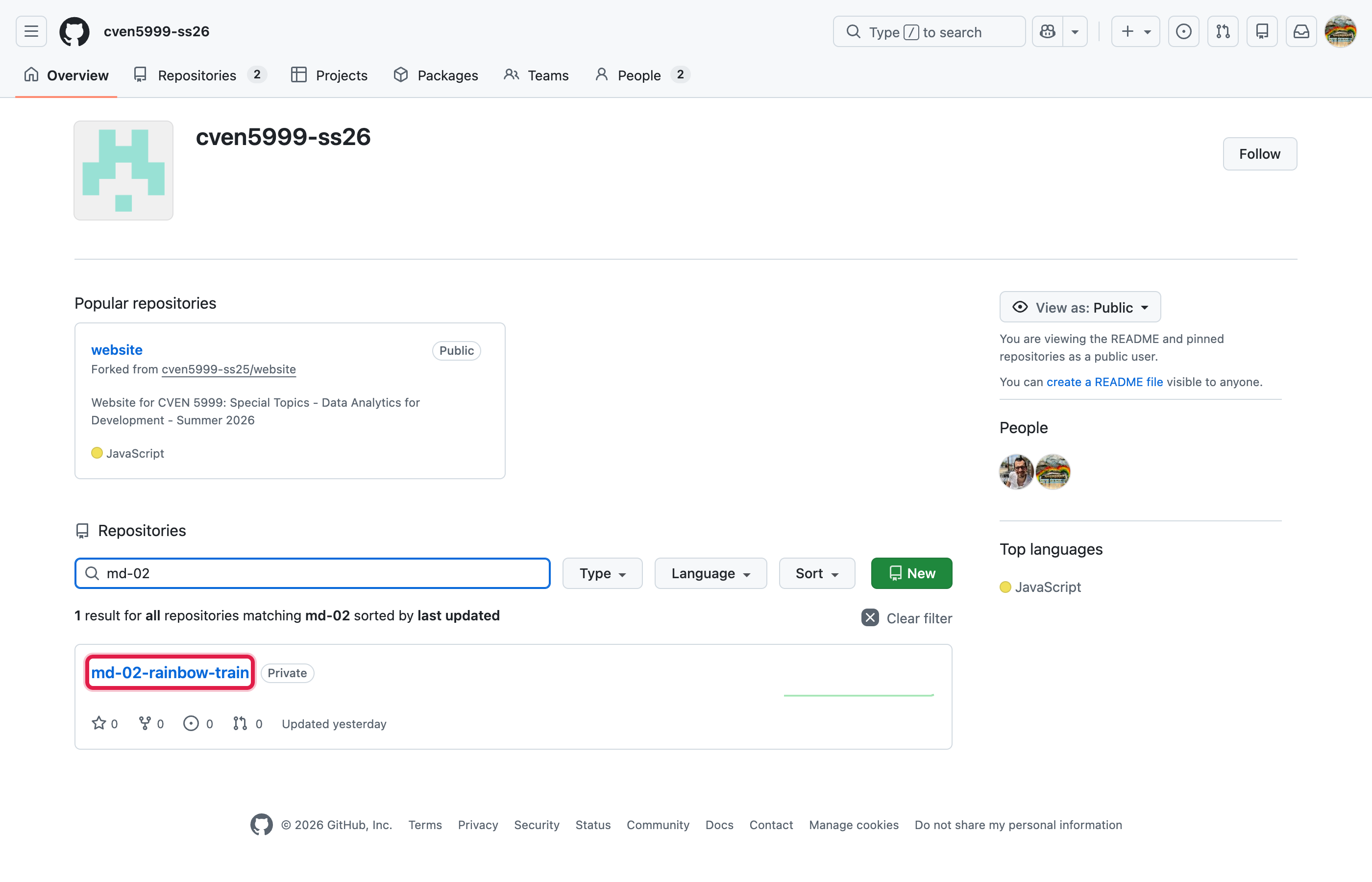Switch to the Teams tab
1372x882 pixels.
tap(537, 75)
